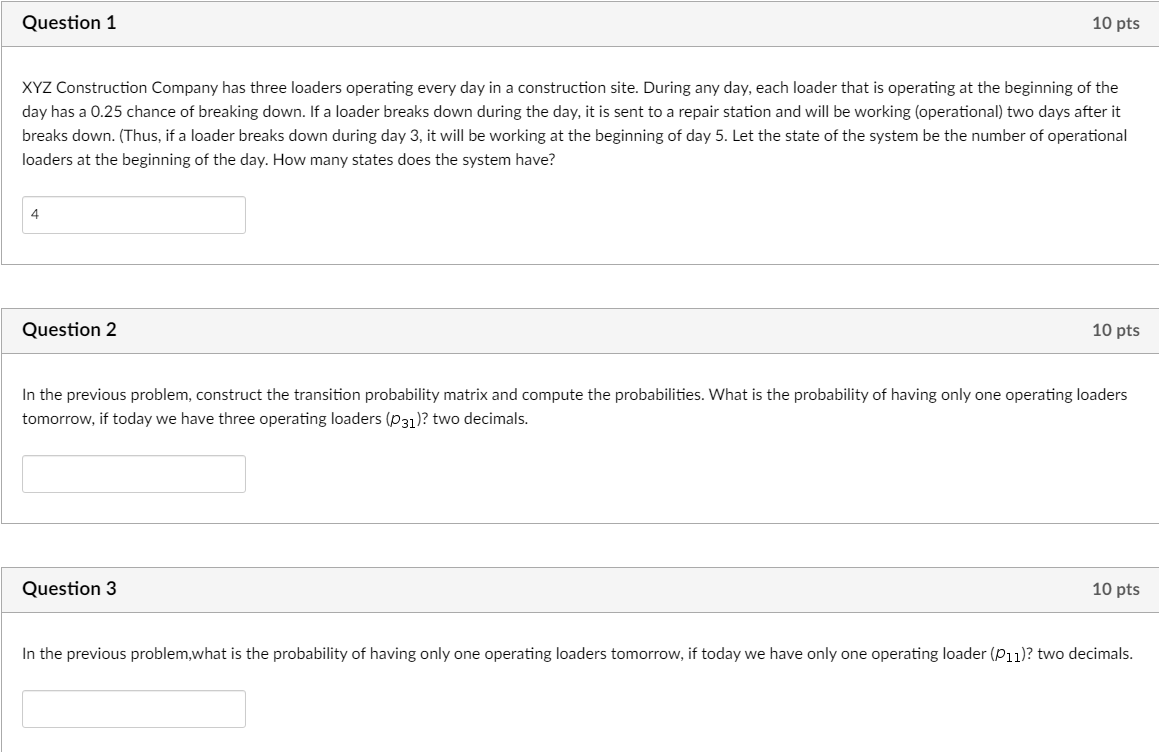Screen dimensions: 1159x752
Task: Click the Question 1 title text
Action: point(69,23)
